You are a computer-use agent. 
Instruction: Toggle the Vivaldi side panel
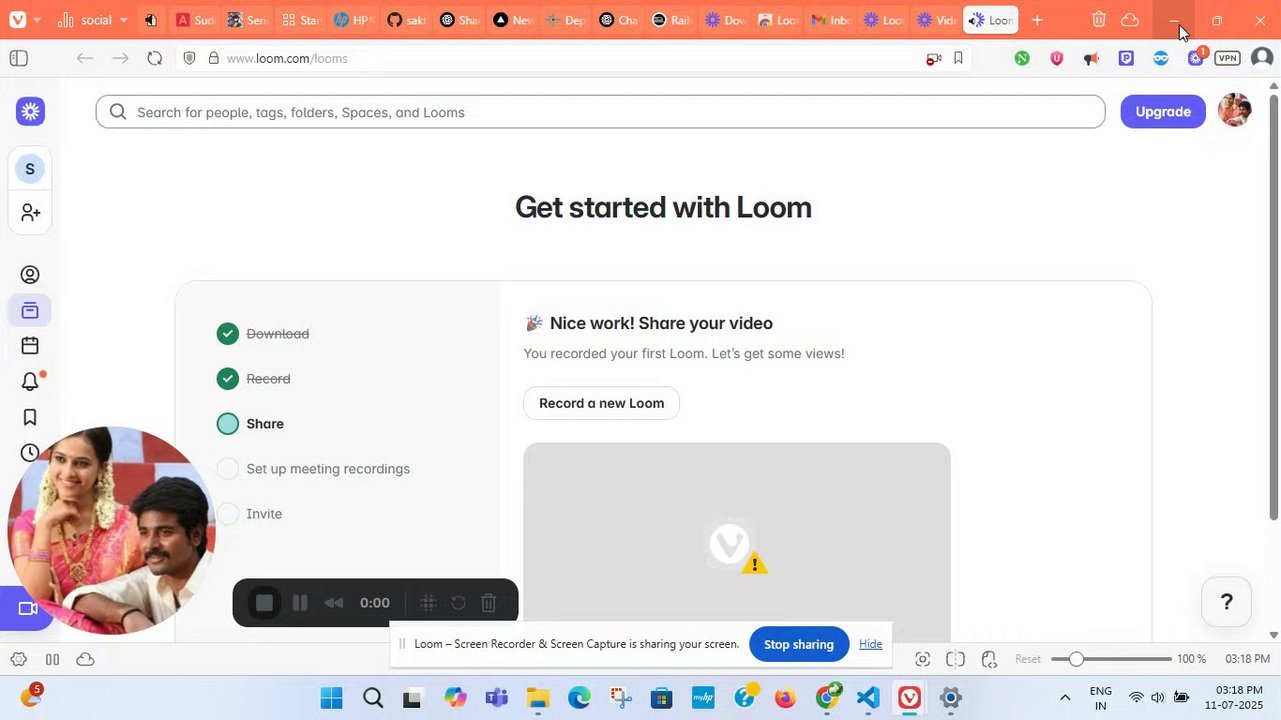(x=18, y=58)
